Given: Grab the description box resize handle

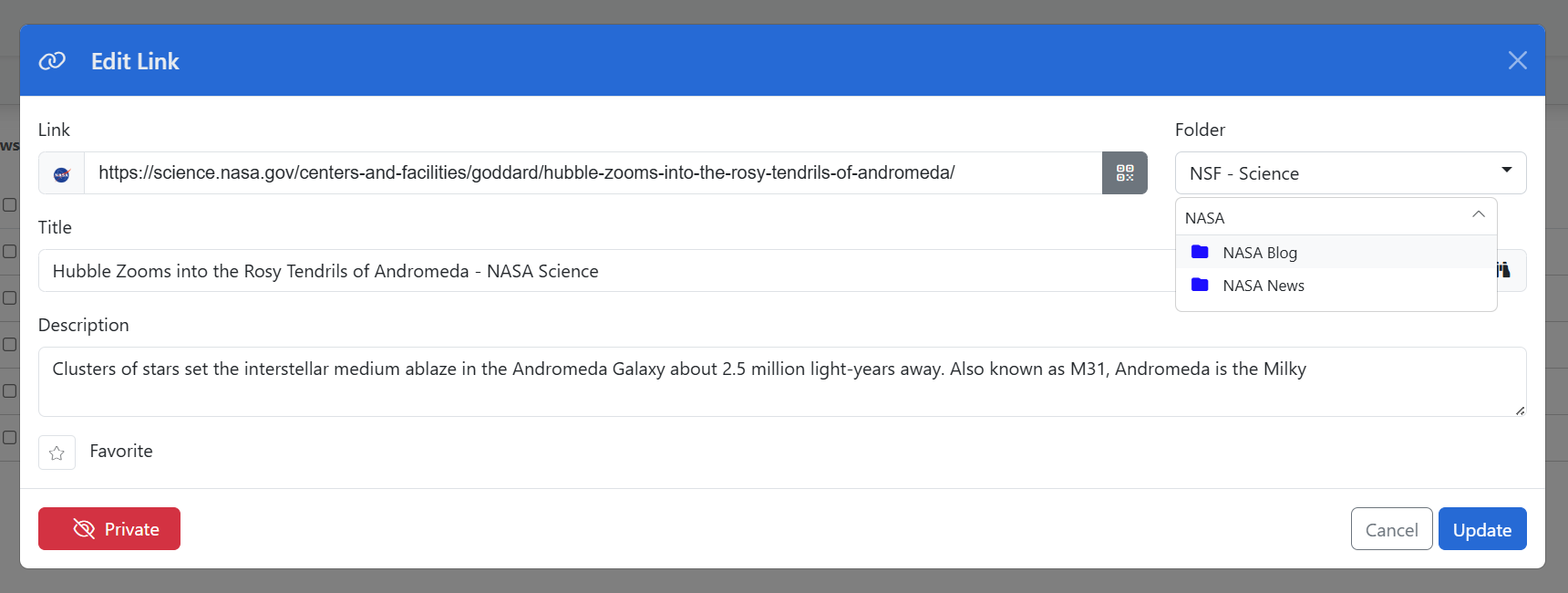Looking at the screenshot, I should point(1520,411).
